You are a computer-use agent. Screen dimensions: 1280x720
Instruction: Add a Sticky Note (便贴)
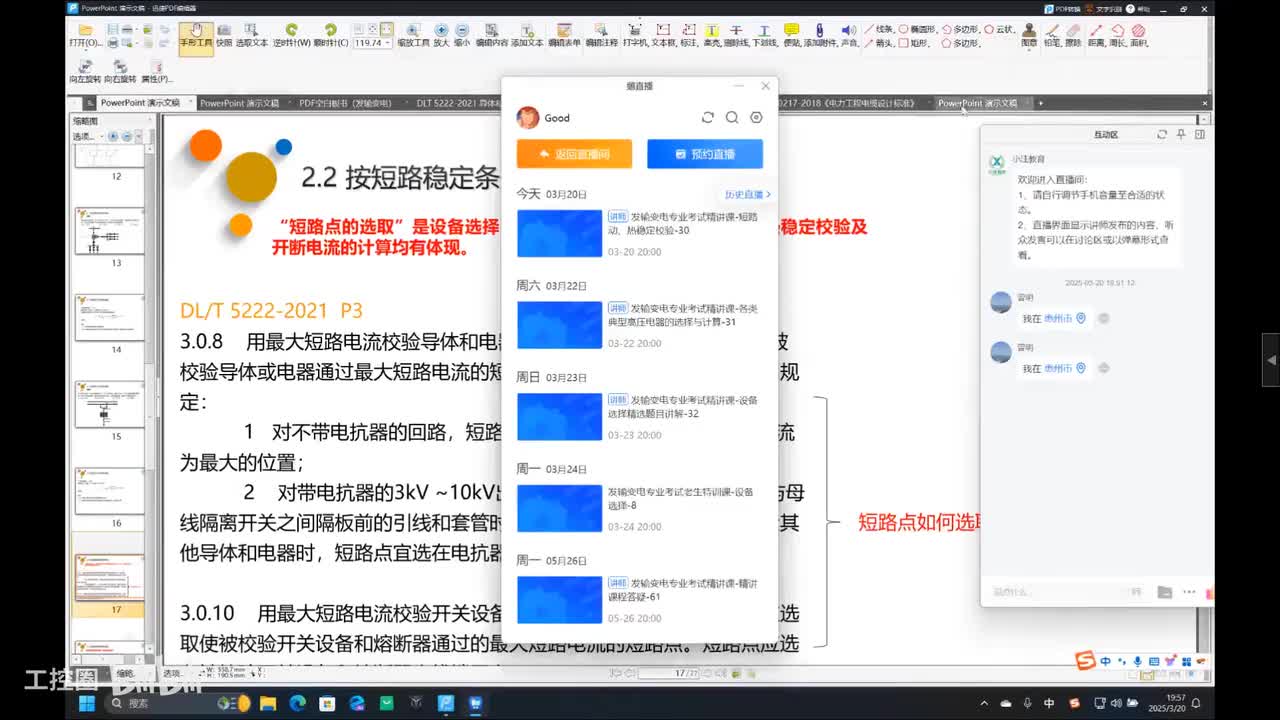(791, 37)
